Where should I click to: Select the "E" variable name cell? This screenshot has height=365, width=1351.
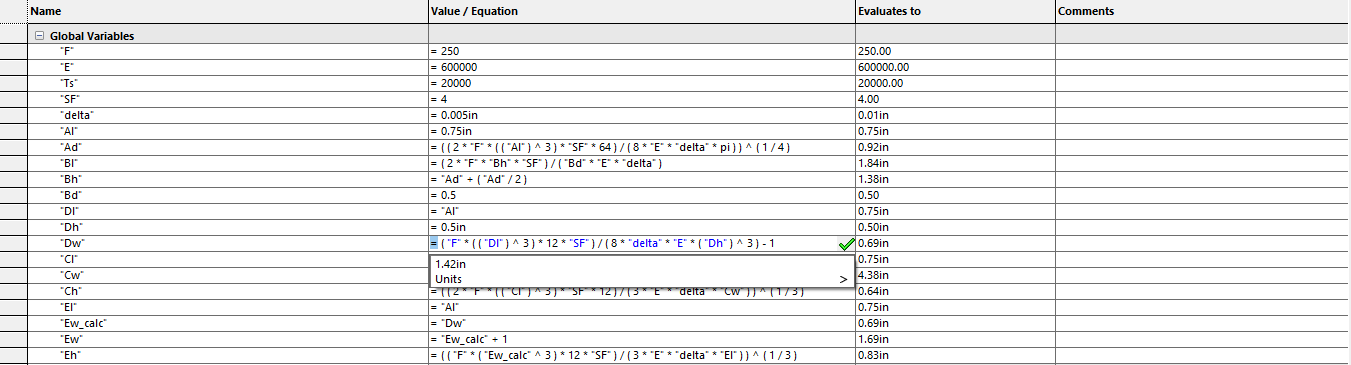(227, 67)
